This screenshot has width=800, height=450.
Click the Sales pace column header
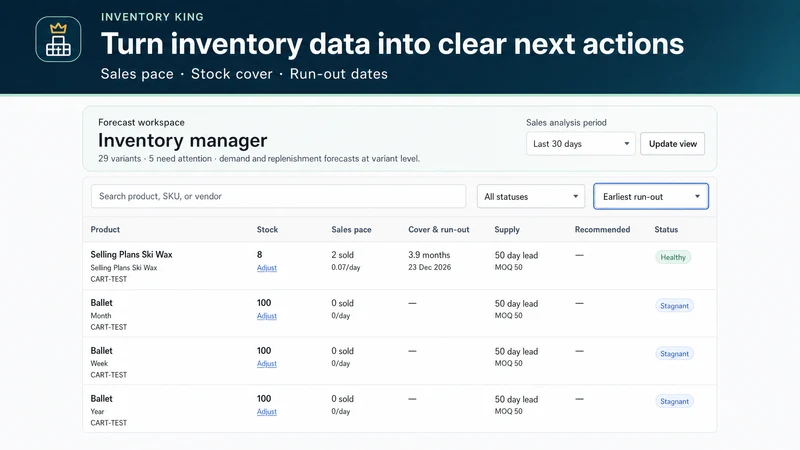pos(352,230)
